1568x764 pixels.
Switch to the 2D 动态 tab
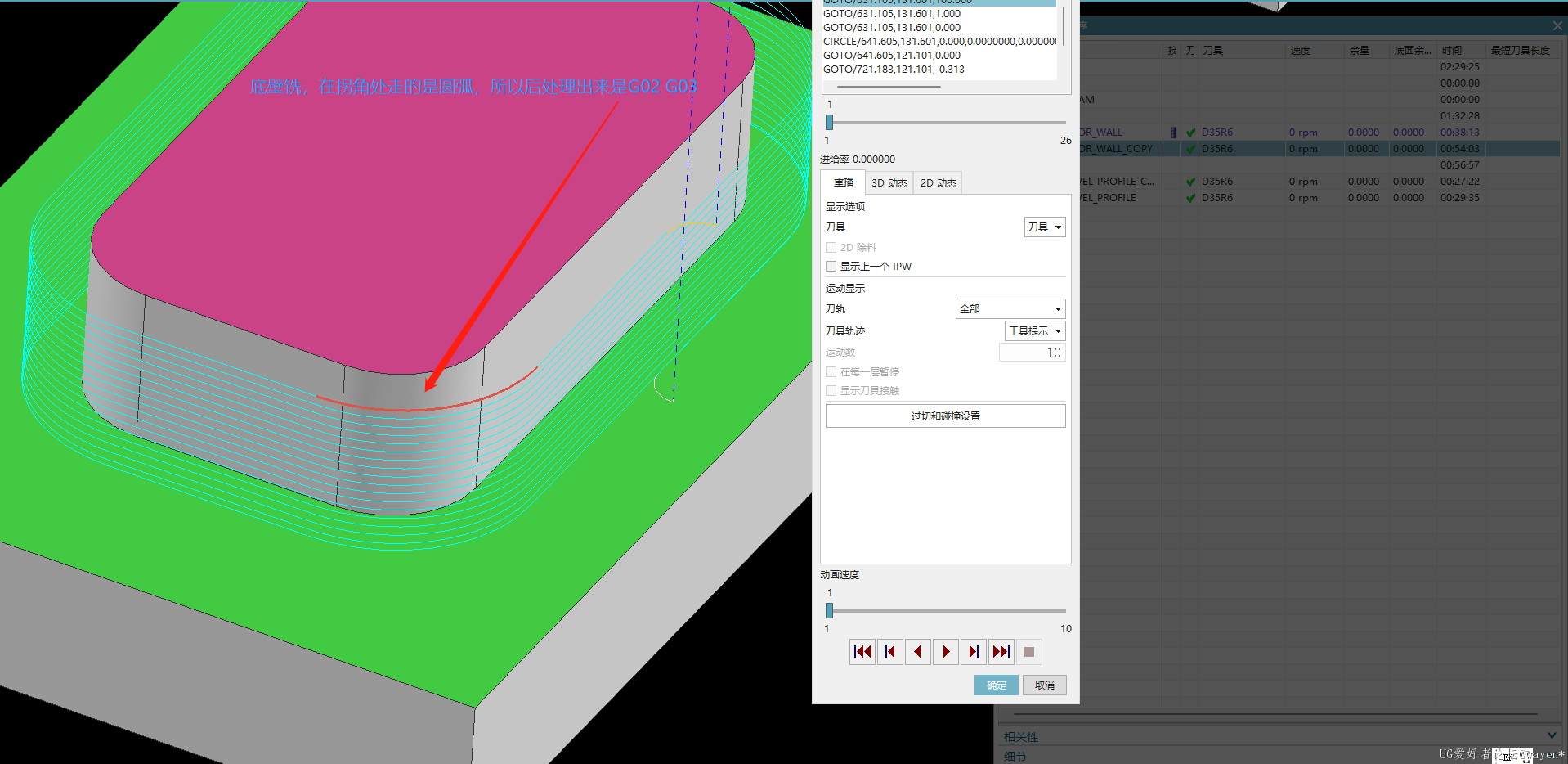coord(939,182)
